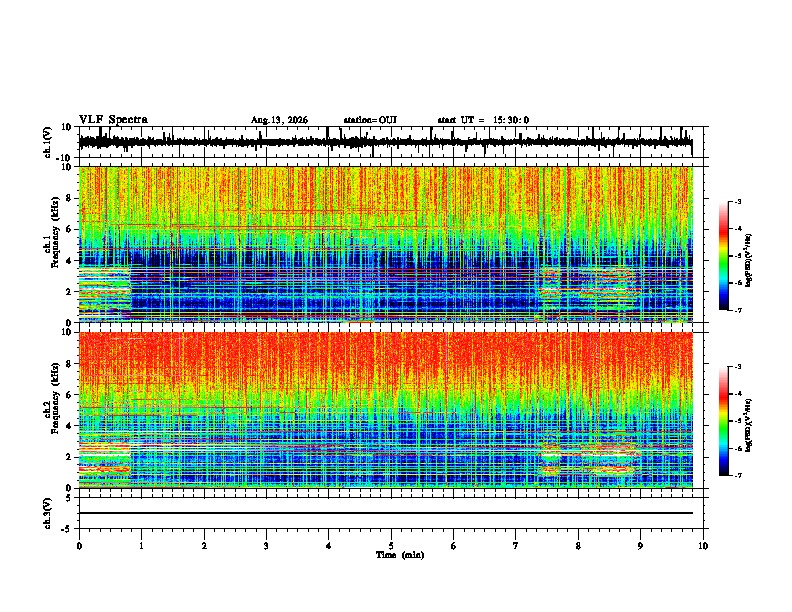Click the time axis tick label '5'
This screenshot has height=612, width=792.
pos(391,546)
